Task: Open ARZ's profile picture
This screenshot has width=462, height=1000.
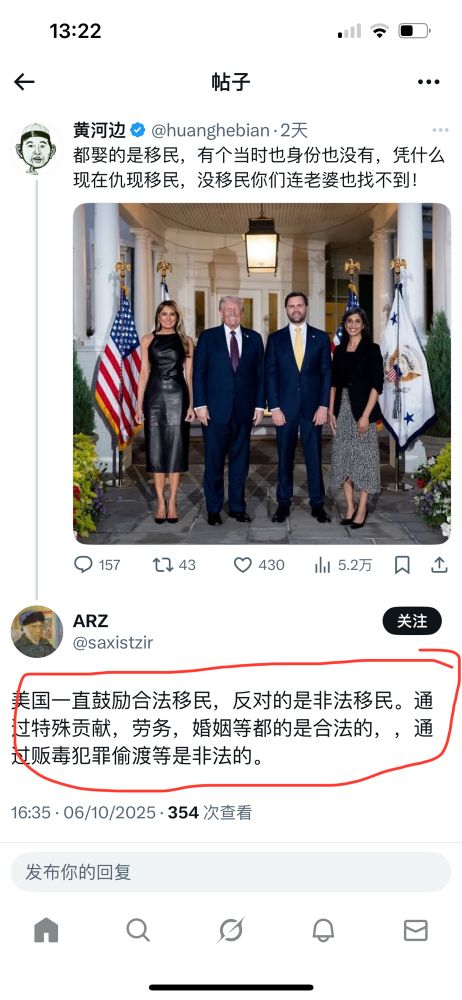Action: (37, 631)
